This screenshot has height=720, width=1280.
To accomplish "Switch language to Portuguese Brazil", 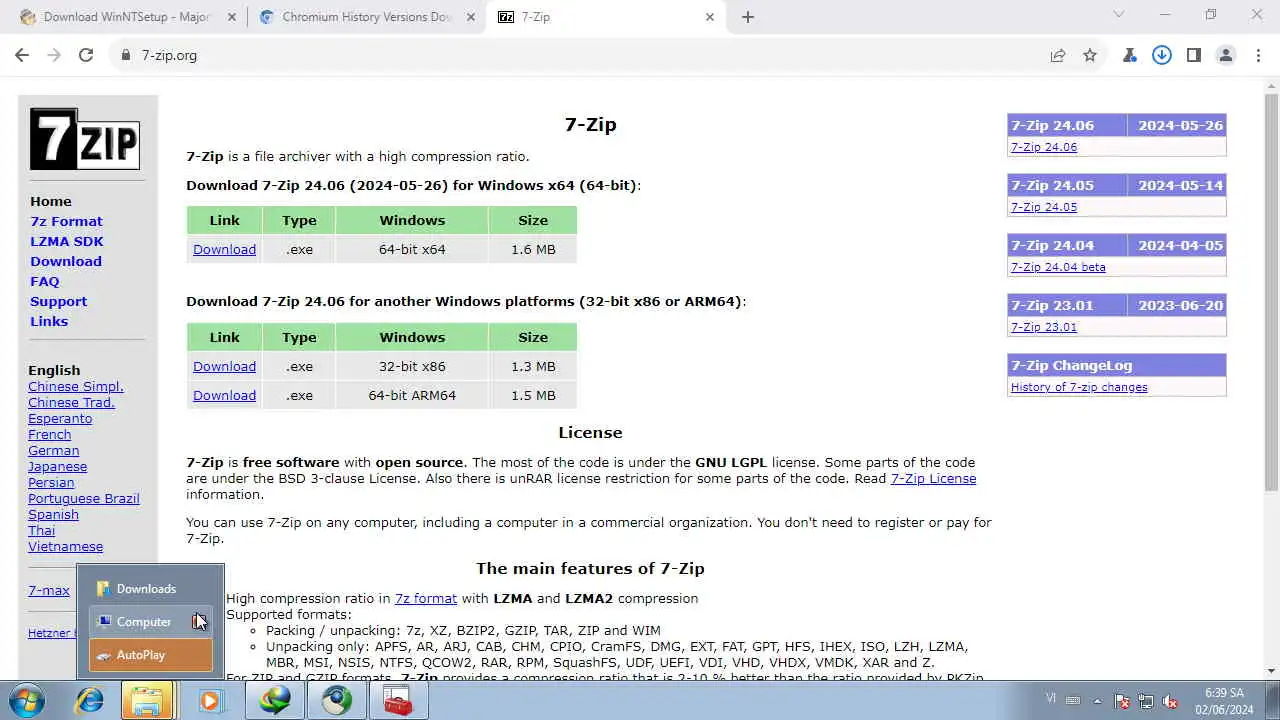I will click(84, 498).
